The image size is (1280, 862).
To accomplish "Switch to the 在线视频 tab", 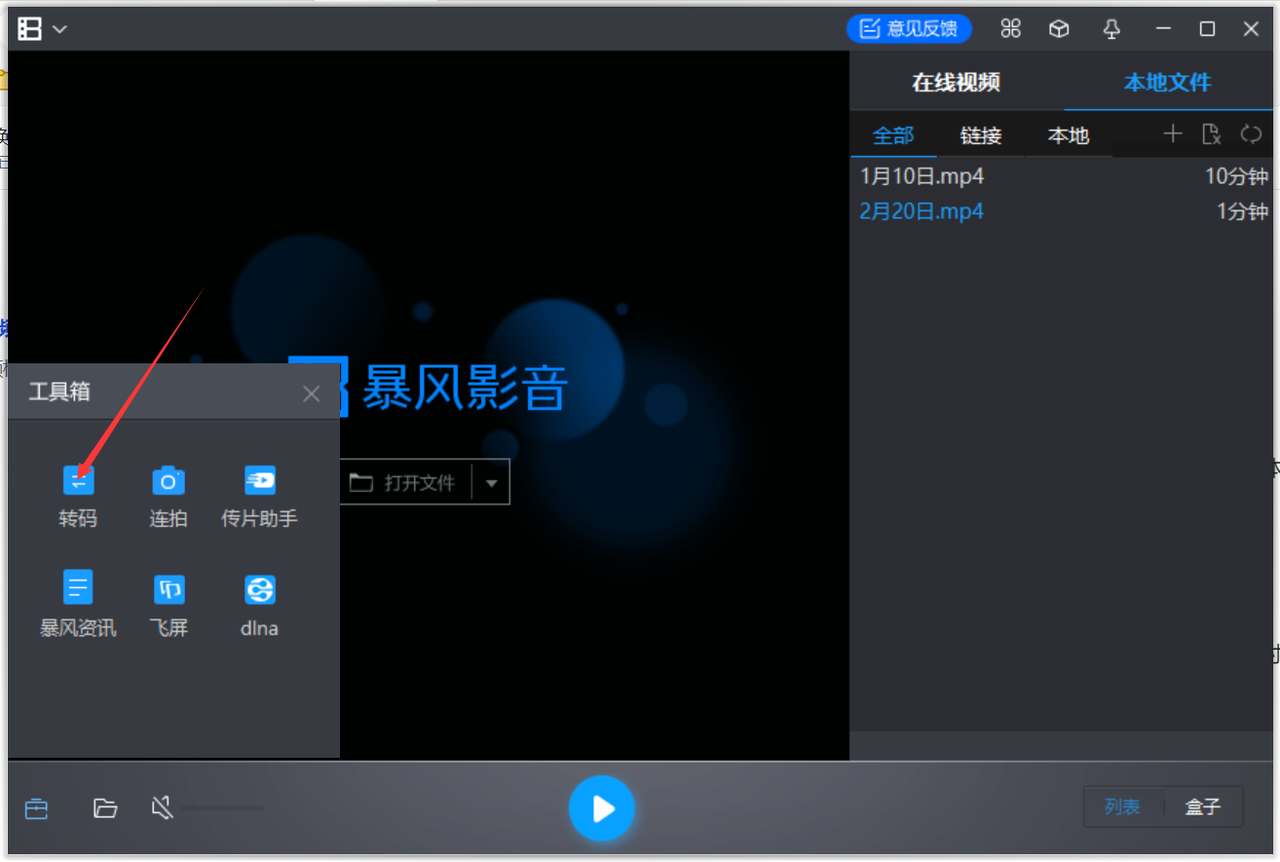I will tap(956, 82).
